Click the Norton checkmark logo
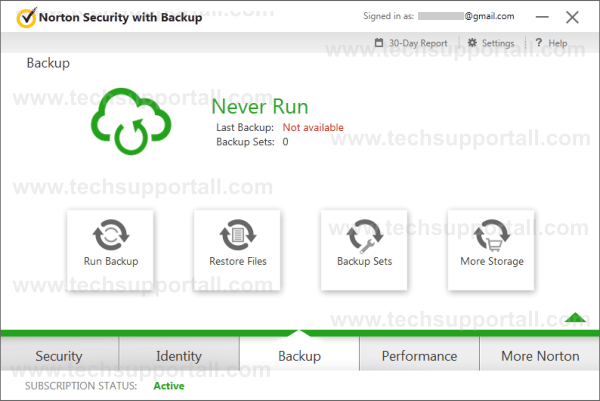The height and width of the screenshot is (401, 600). coord(27,18)
